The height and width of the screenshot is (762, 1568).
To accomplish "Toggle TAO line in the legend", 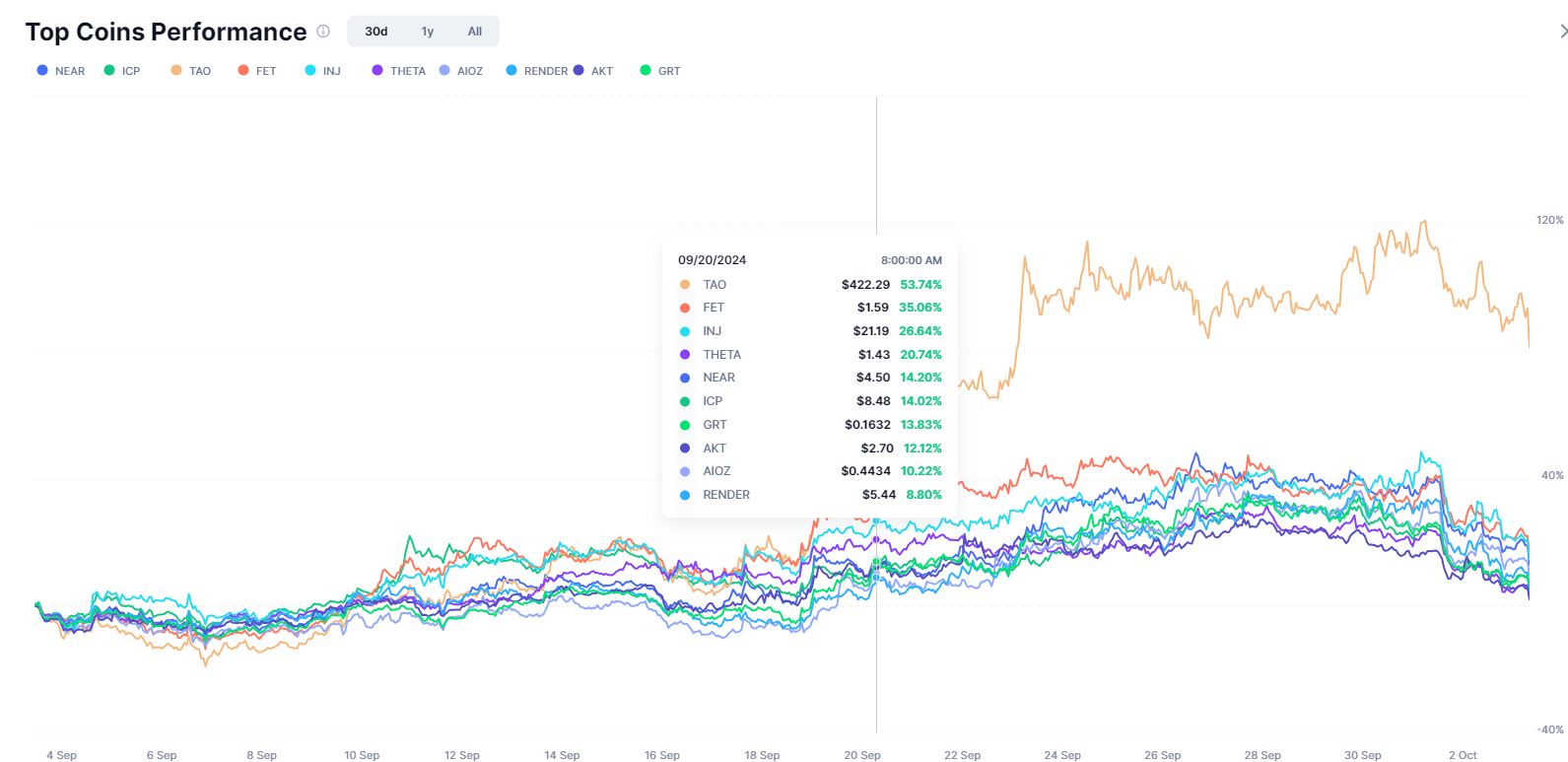I will tap(191, 71).
